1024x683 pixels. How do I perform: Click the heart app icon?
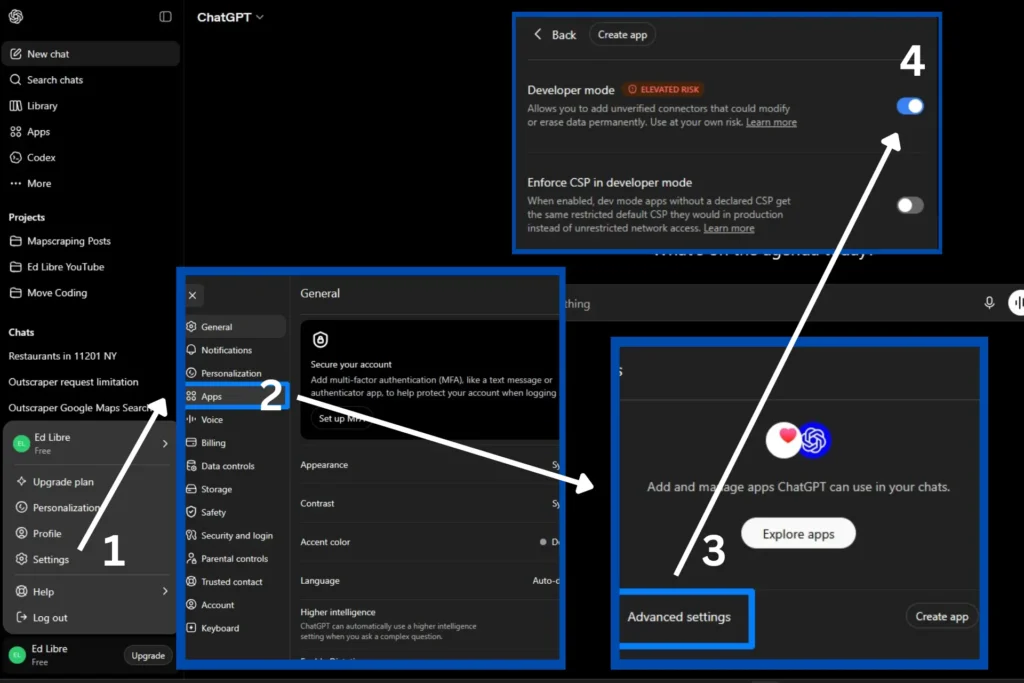[x=784, y=439]
